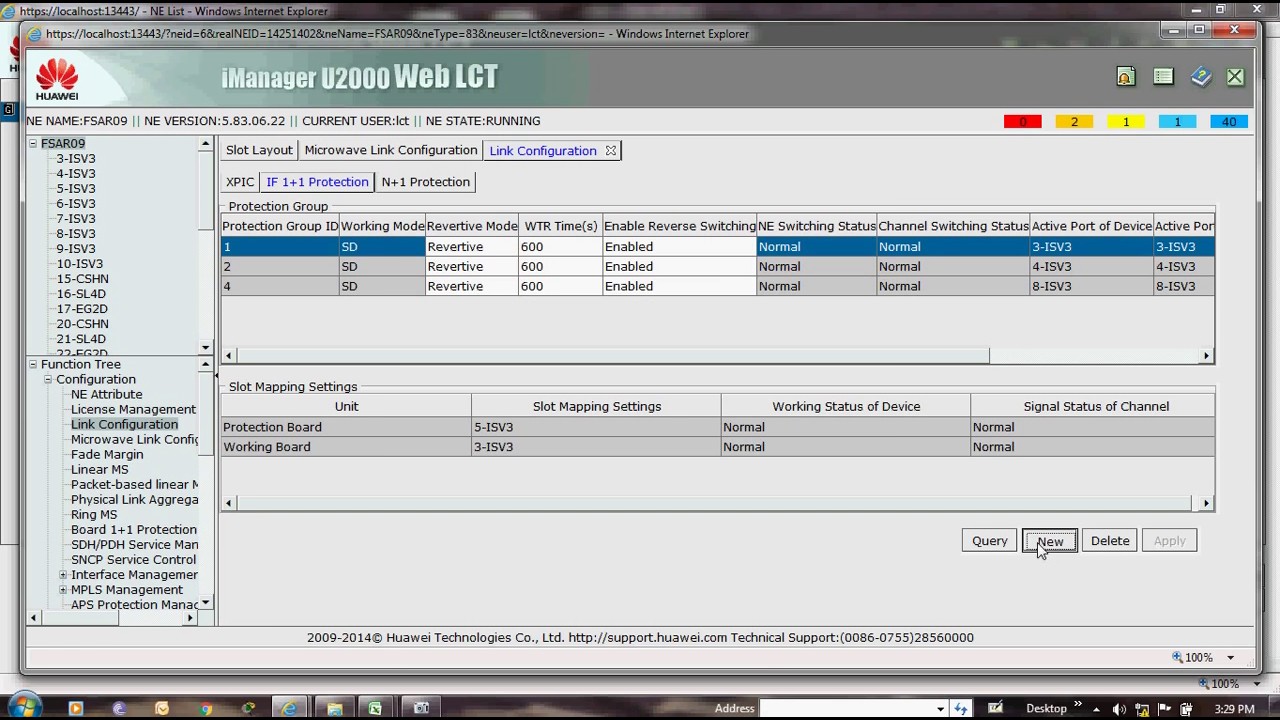The height and width of the screenshot is (720, 1280).
Task: Open Ring MS in Function Tree
Action: (94, 515)
